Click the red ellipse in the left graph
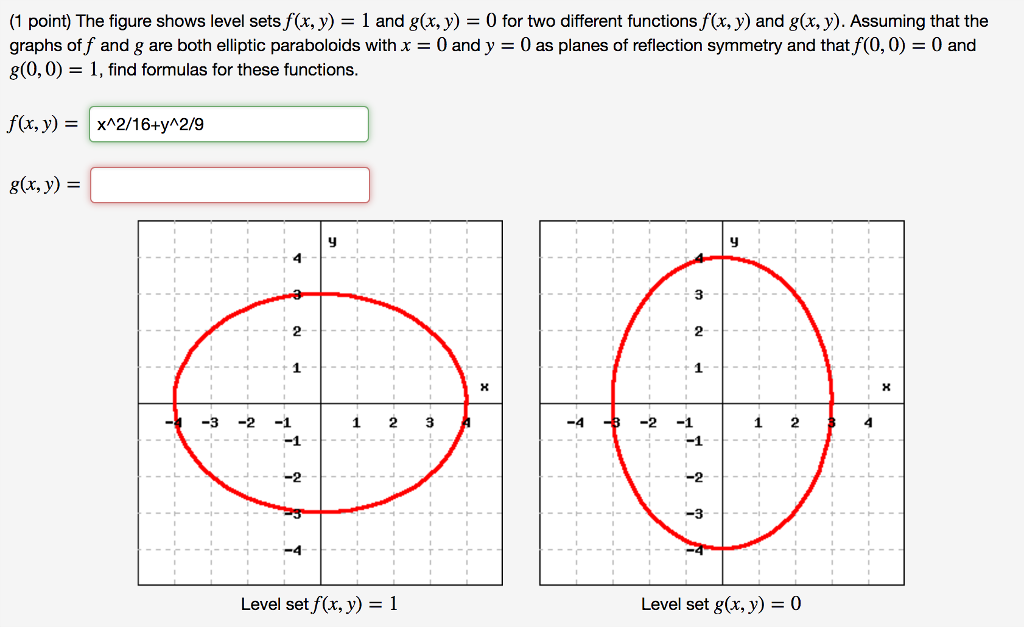The image size is (1024, 627). 320,293
